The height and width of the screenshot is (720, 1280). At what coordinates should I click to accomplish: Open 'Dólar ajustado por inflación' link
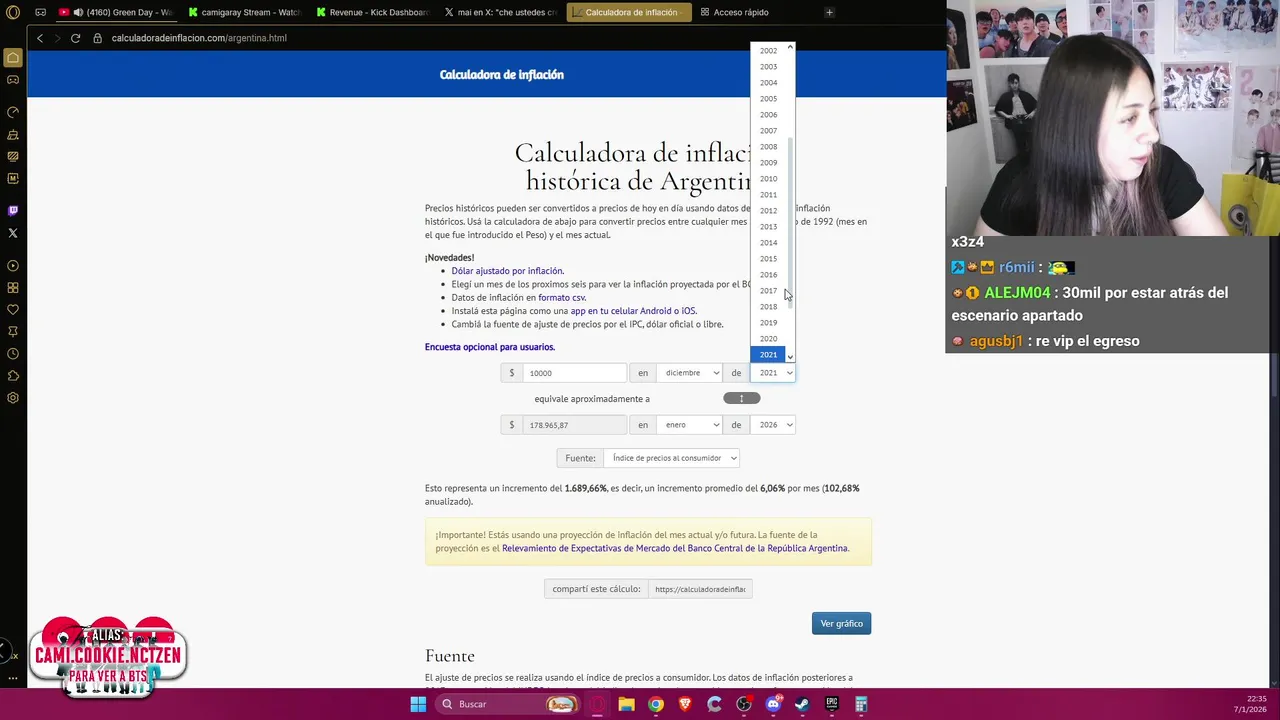507,271
